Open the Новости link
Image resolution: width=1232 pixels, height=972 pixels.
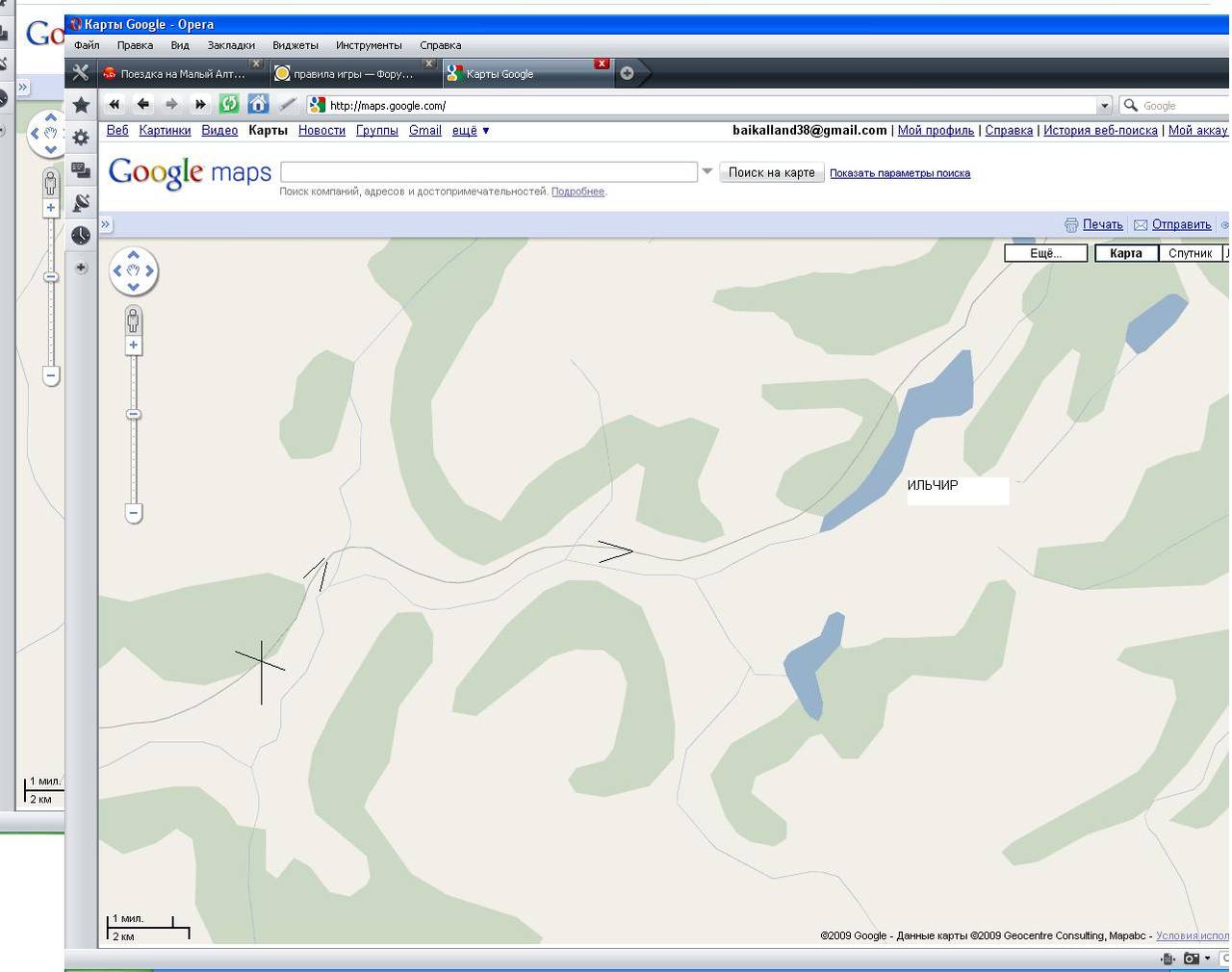[321, 130]
